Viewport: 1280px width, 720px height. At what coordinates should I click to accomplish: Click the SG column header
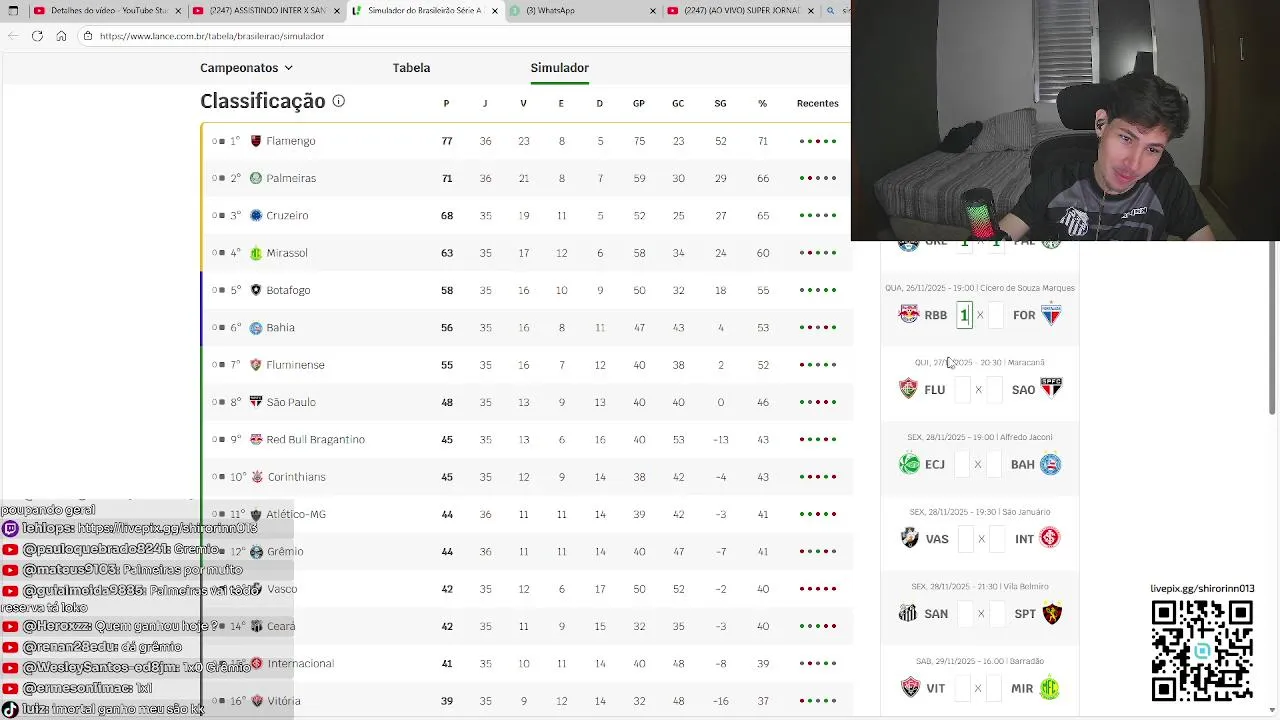coord(720,103)
